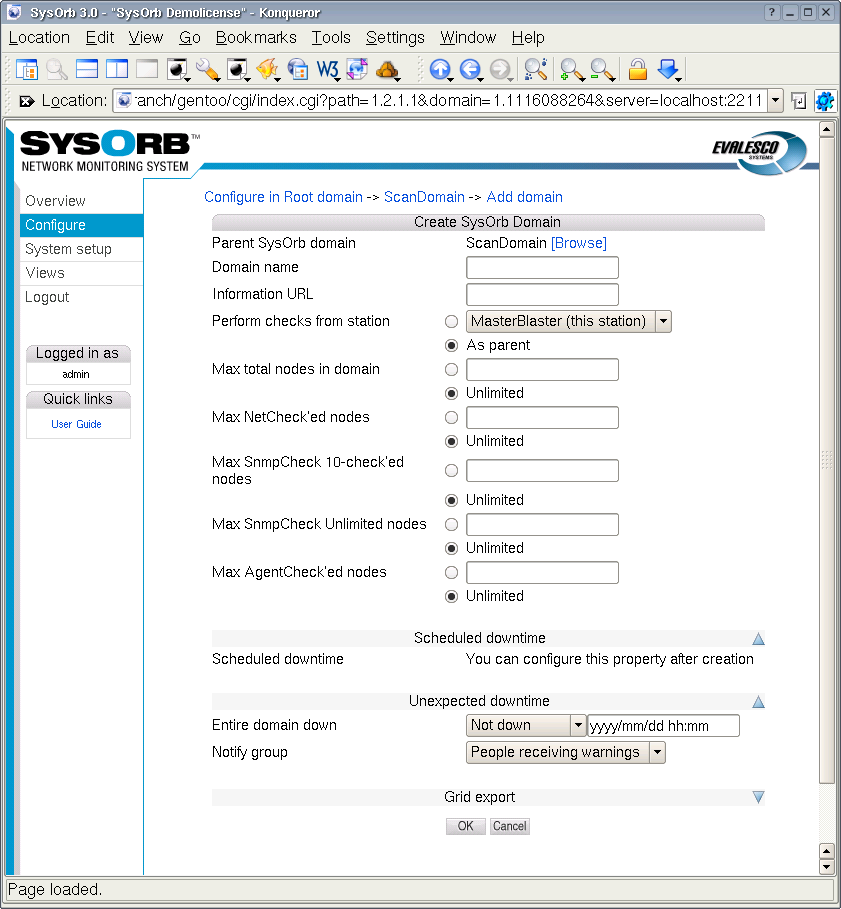Open the Location menu
This screenshot has height=909, width=841.
[39, 38]
